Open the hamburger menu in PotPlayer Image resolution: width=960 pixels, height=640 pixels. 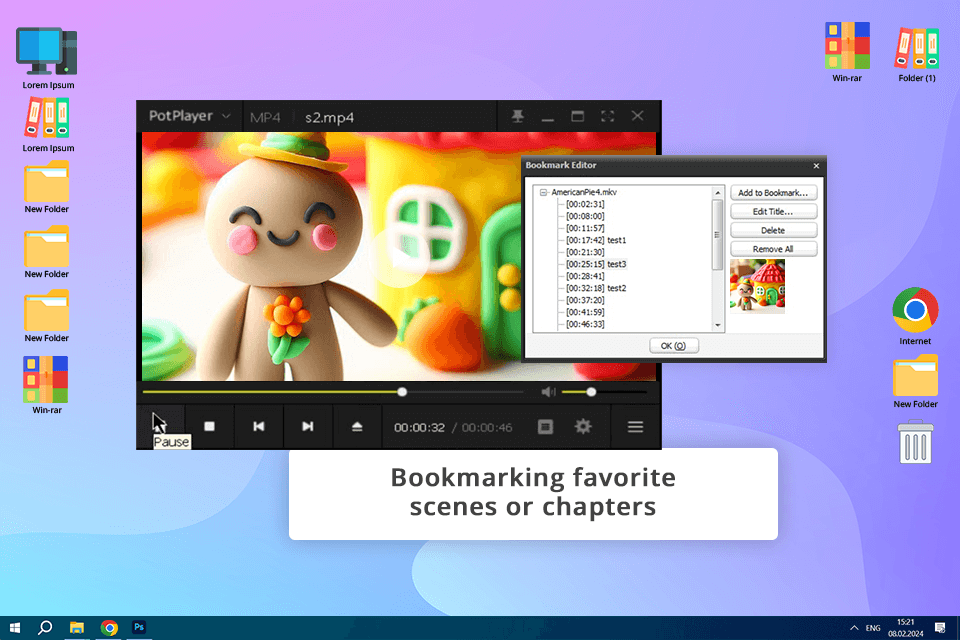click(x=635, y=426)
